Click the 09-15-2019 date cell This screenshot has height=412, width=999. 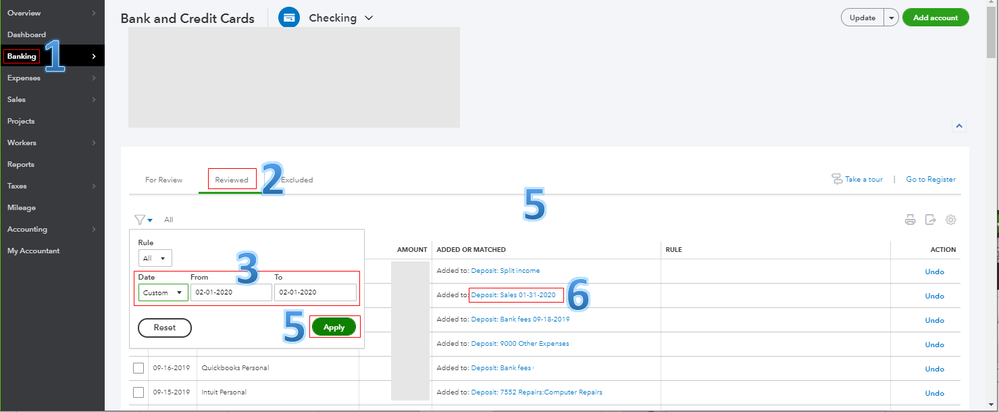pyautogui.click(x=171, y=392)
